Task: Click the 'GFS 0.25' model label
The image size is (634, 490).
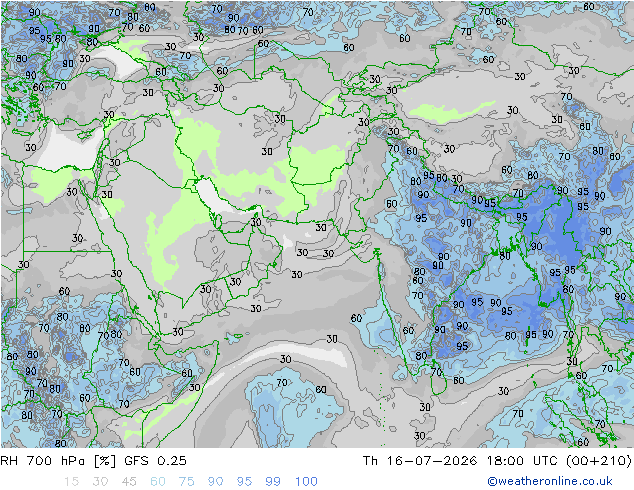Action: 155,461
